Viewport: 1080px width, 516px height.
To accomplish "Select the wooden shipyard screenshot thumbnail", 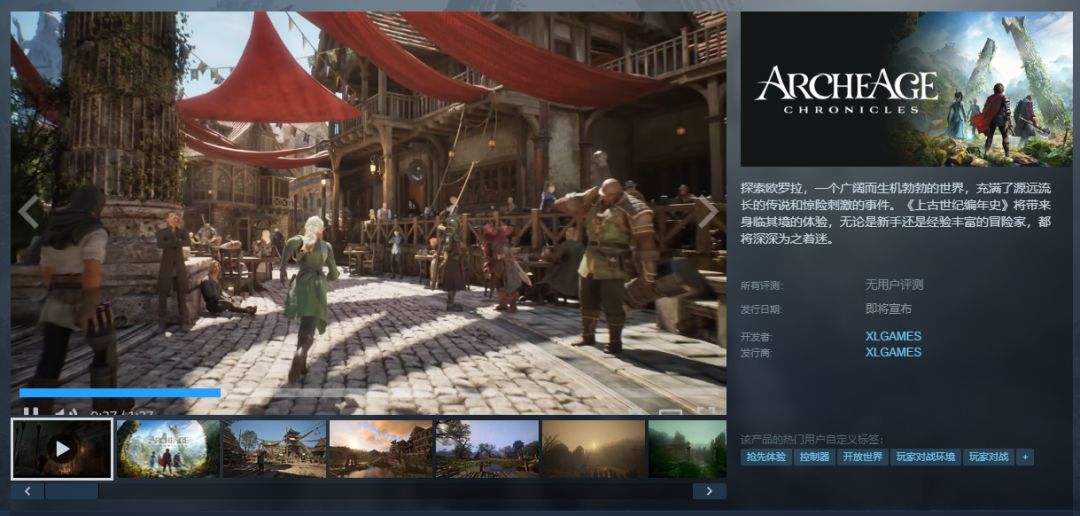I will [274, 449].
